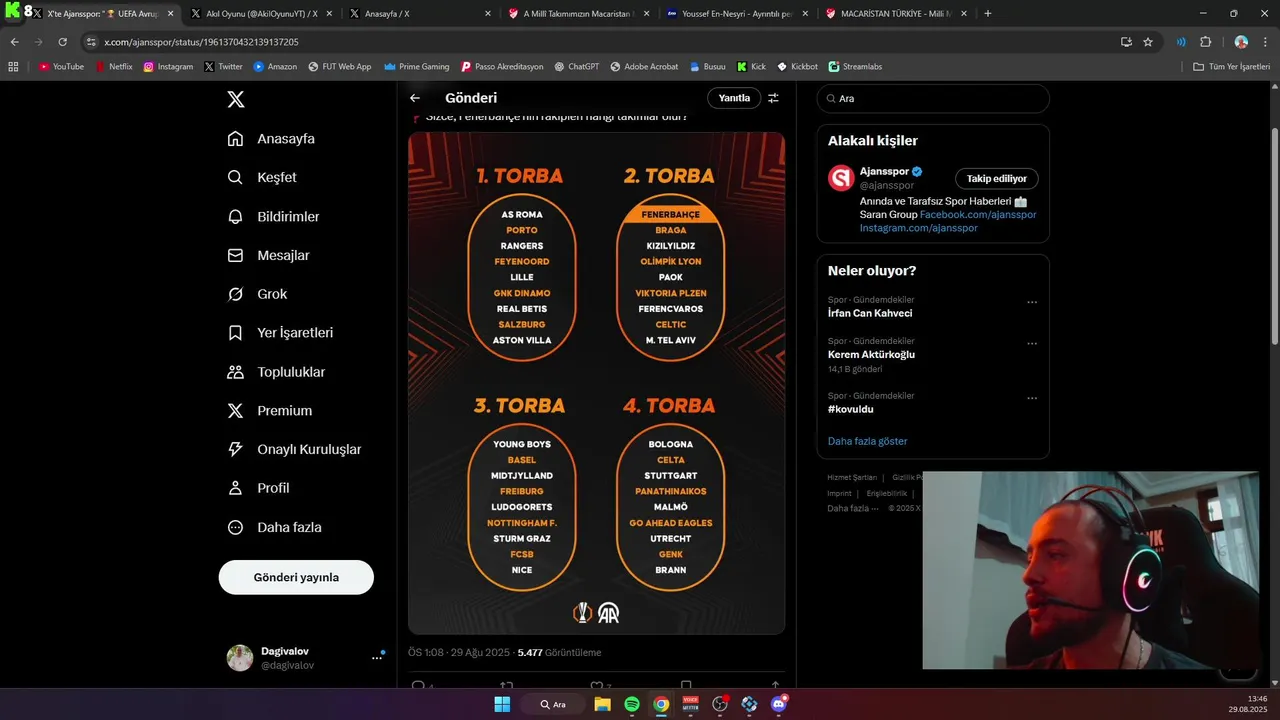Open the 5.477 Görüntüleme view count

559,652
